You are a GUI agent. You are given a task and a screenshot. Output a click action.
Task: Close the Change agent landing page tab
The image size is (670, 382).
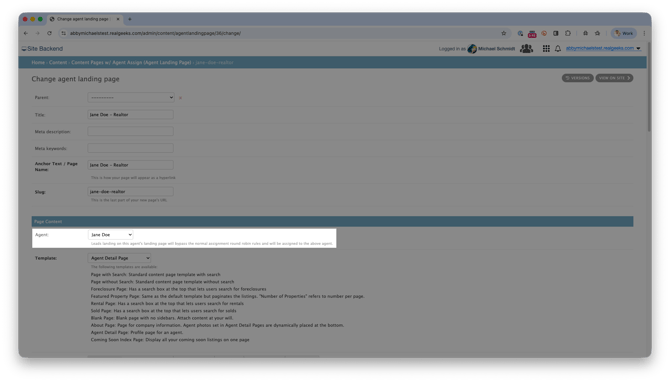[118, 19]
